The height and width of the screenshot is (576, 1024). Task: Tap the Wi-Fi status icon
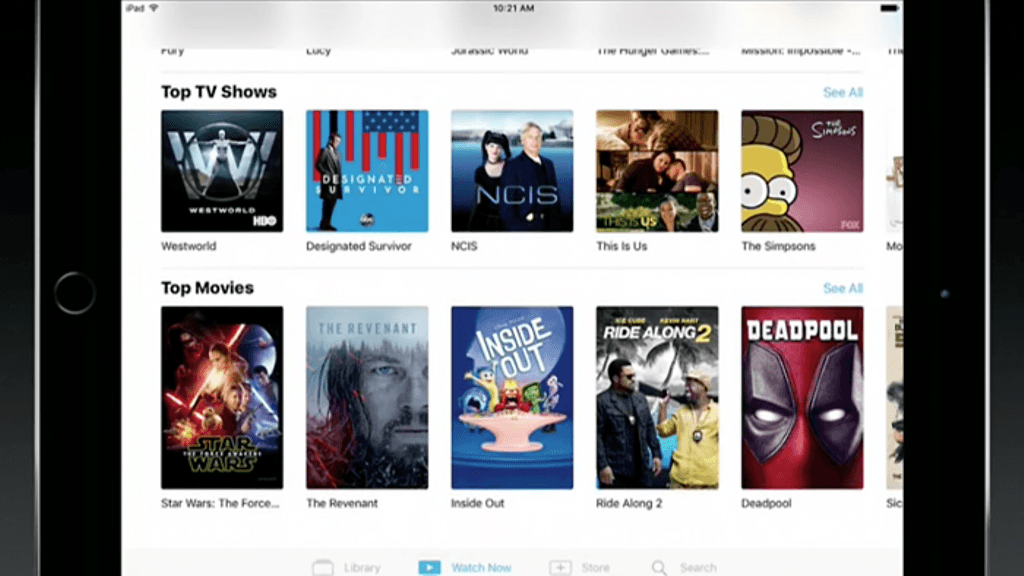[153, 8]
